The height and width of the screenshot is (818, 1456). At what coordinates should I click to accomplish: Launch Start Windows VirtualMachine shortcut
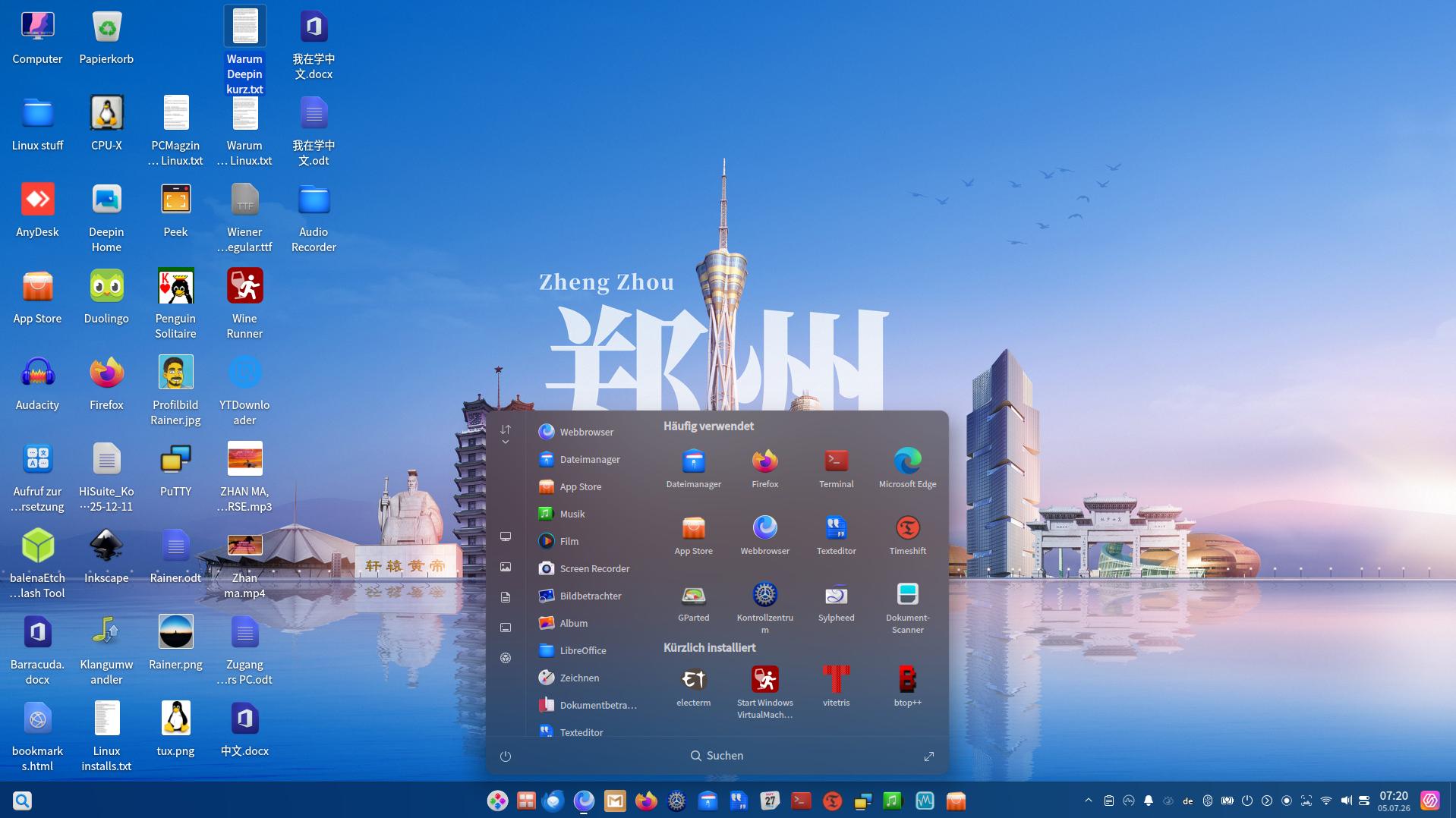point(764,692)
